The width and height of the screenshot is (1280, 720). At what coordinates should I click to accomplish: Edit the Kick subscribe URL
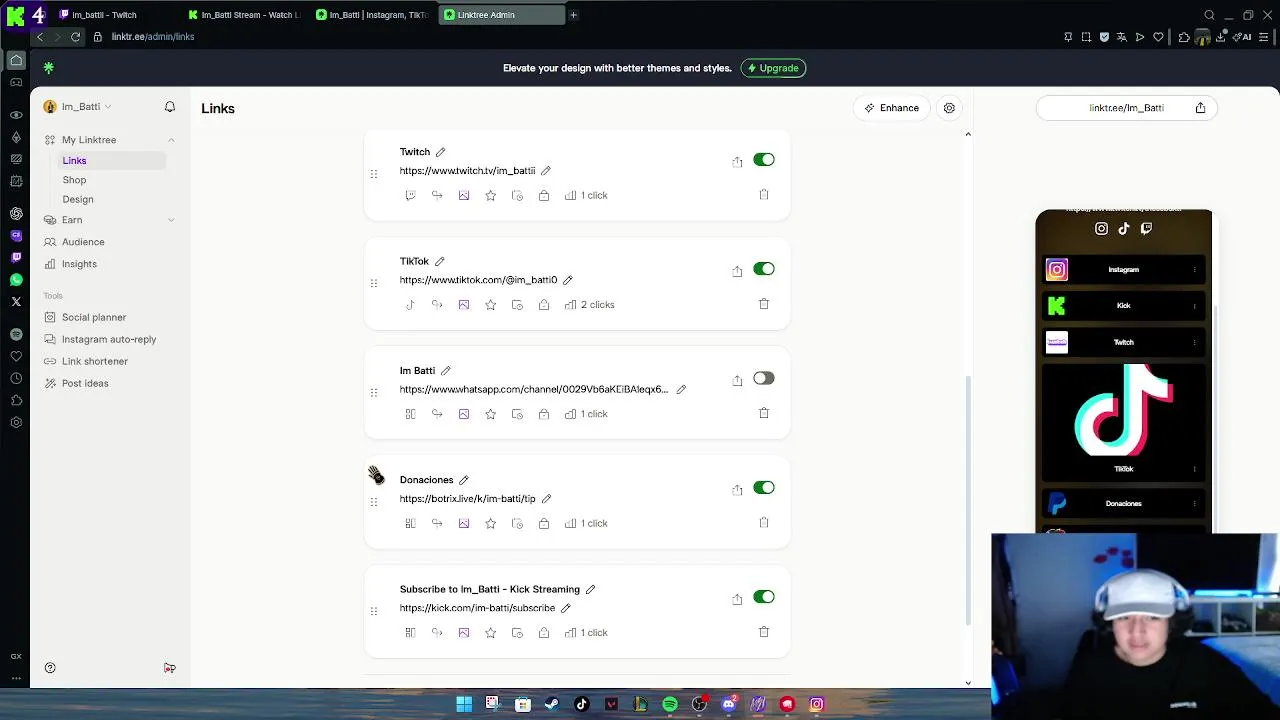pos(565,608)
